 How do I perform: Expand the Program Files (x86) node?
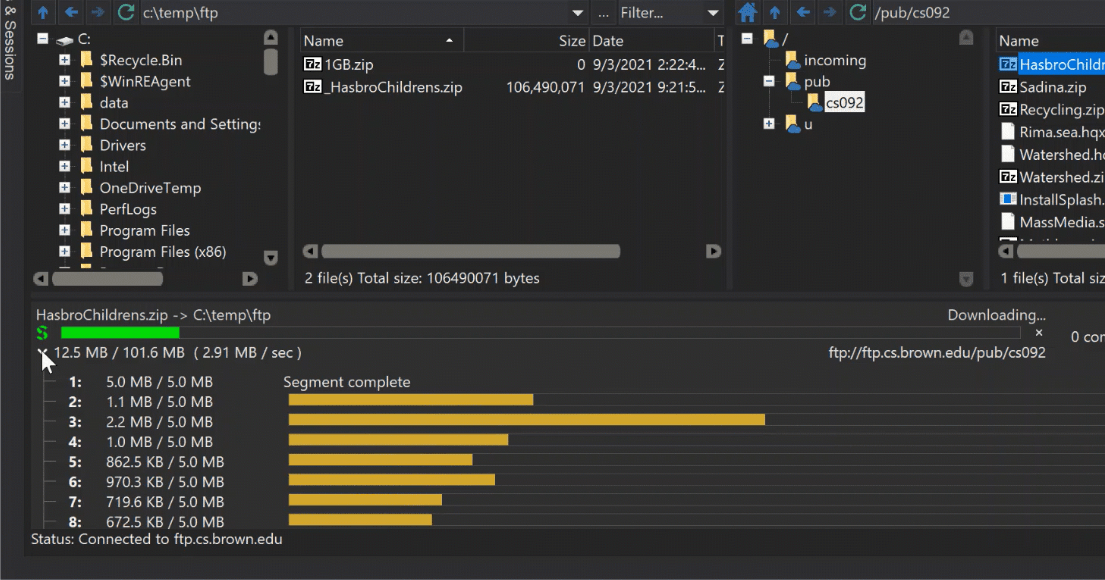[x=64, y=252]
